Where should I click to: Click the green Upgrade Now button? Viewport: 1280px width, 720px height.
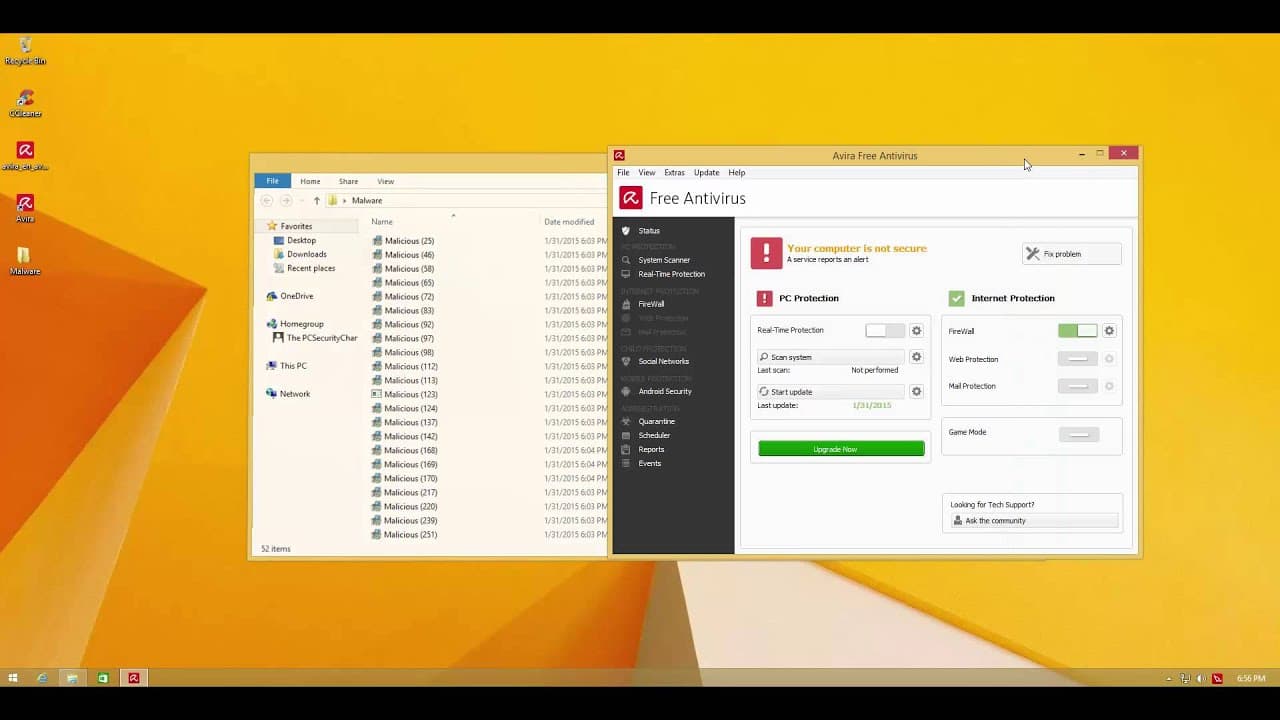pyautogui.click(x=841, y=449)
